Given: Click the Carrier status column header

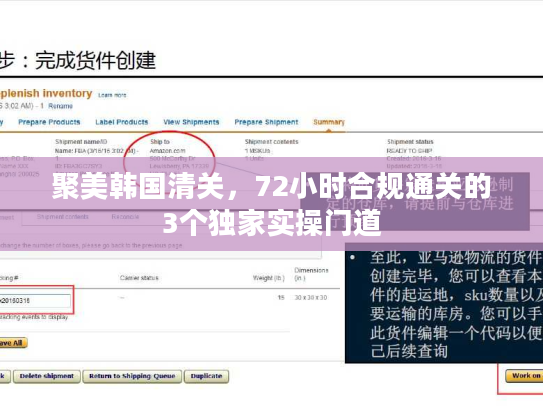Looking at the screenshot, I should pyautogui.click(x=139, y=278).
